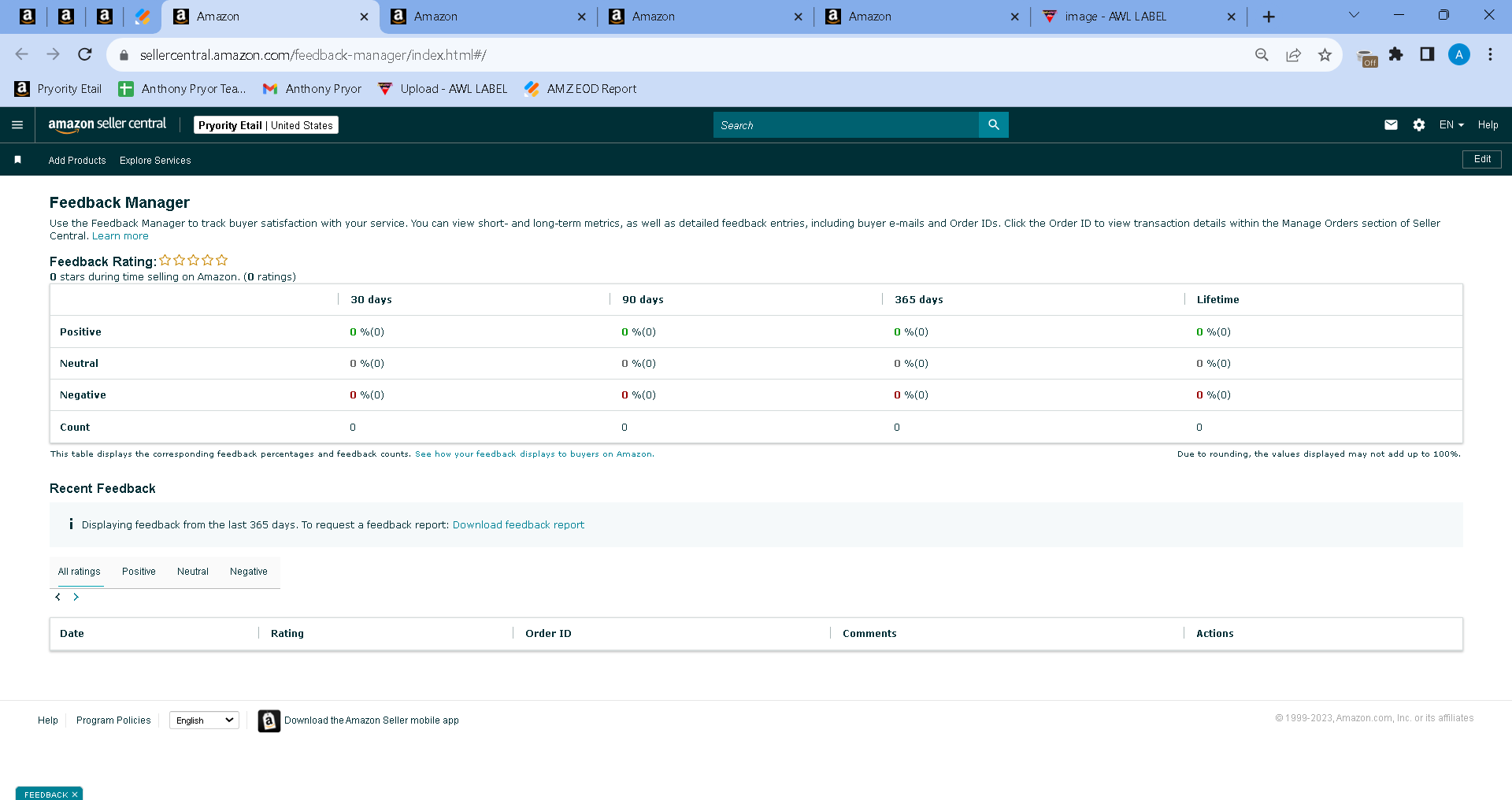Viewport: 1512px width, 800px height.
Task: Select the Neutral feedback tab
Action: click(x=193, y=572)
